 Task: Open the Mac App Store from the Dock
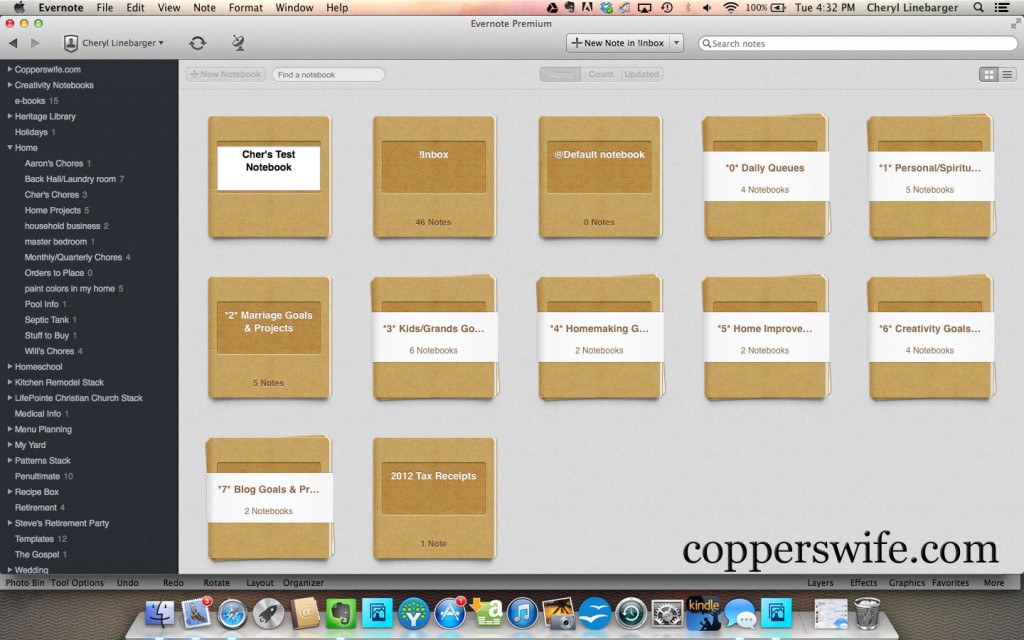450,614
